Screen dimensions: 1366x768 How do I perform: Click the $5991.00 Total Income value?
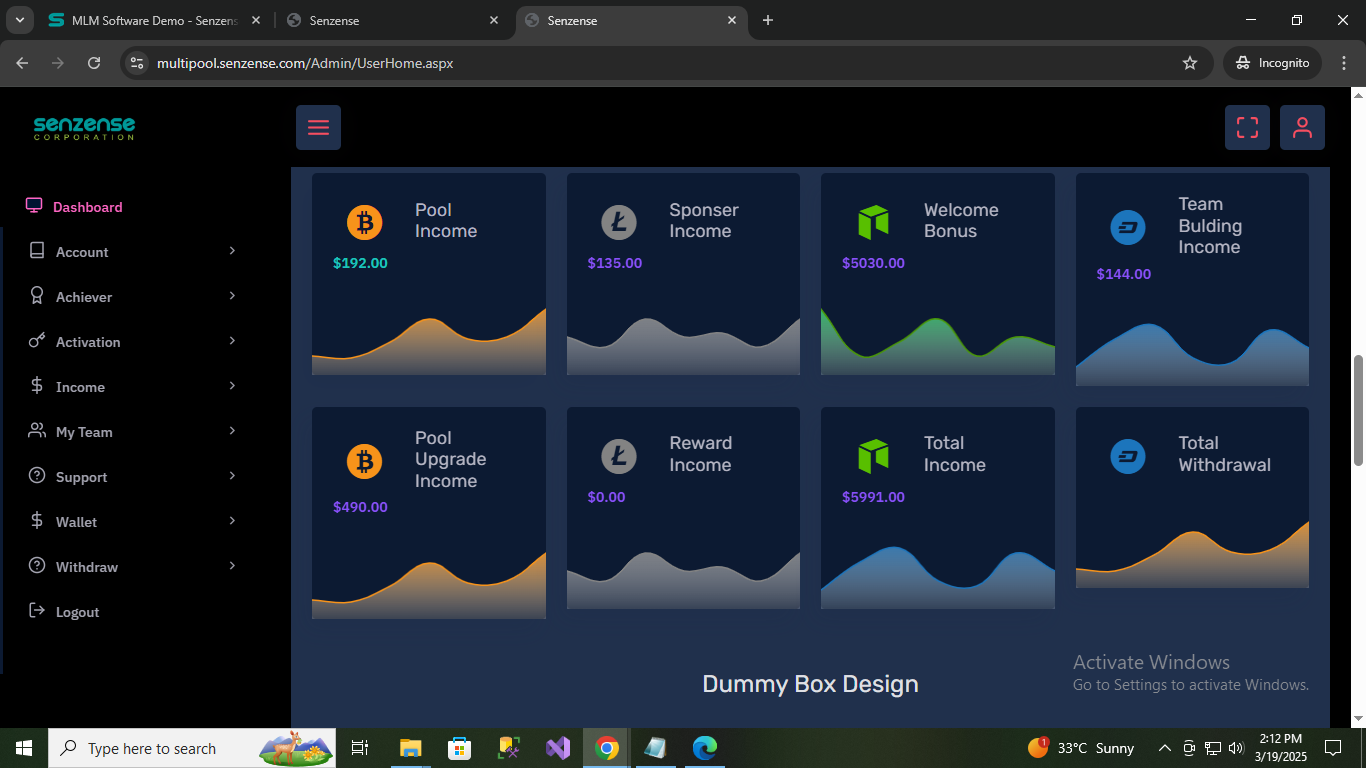(x=873, y=497)
